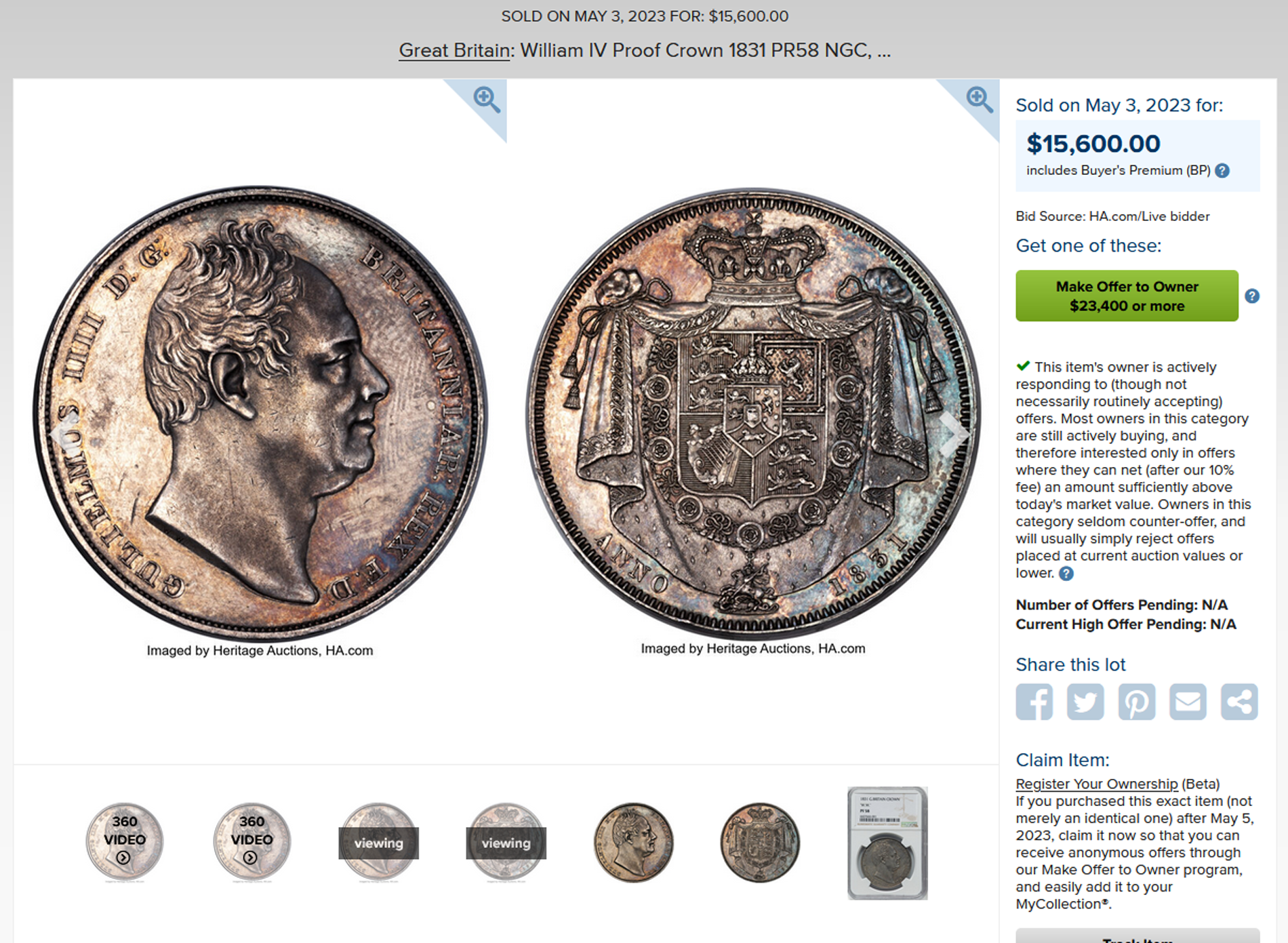Click Make Offer to Owner button
Screen dimensions: 1288x943
(1127, 296)
